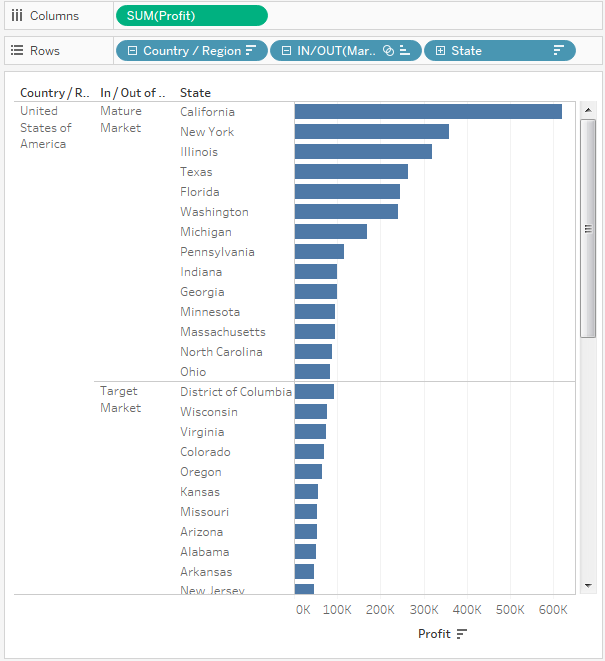Click the set icon on IN/OUT pill
Image resolution: width=605 pixels, height=661 pixels.
389,51
